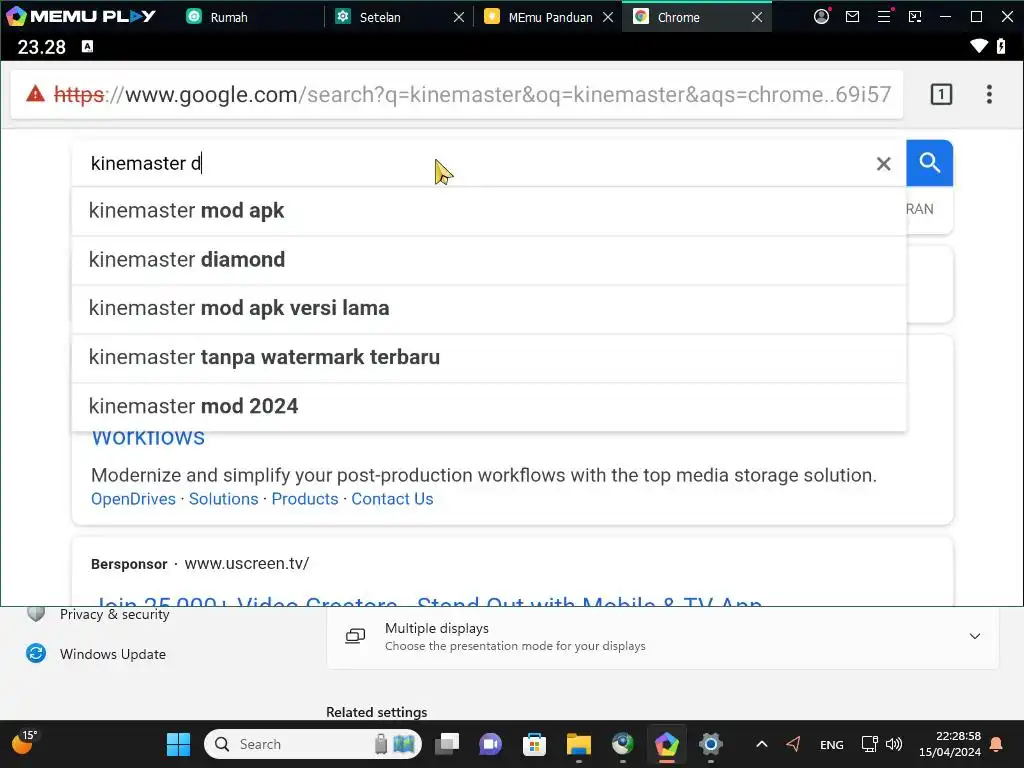This screenshot has width=1024, height=768.
Task: Close the Setelan tab
Action: (458, 17)
